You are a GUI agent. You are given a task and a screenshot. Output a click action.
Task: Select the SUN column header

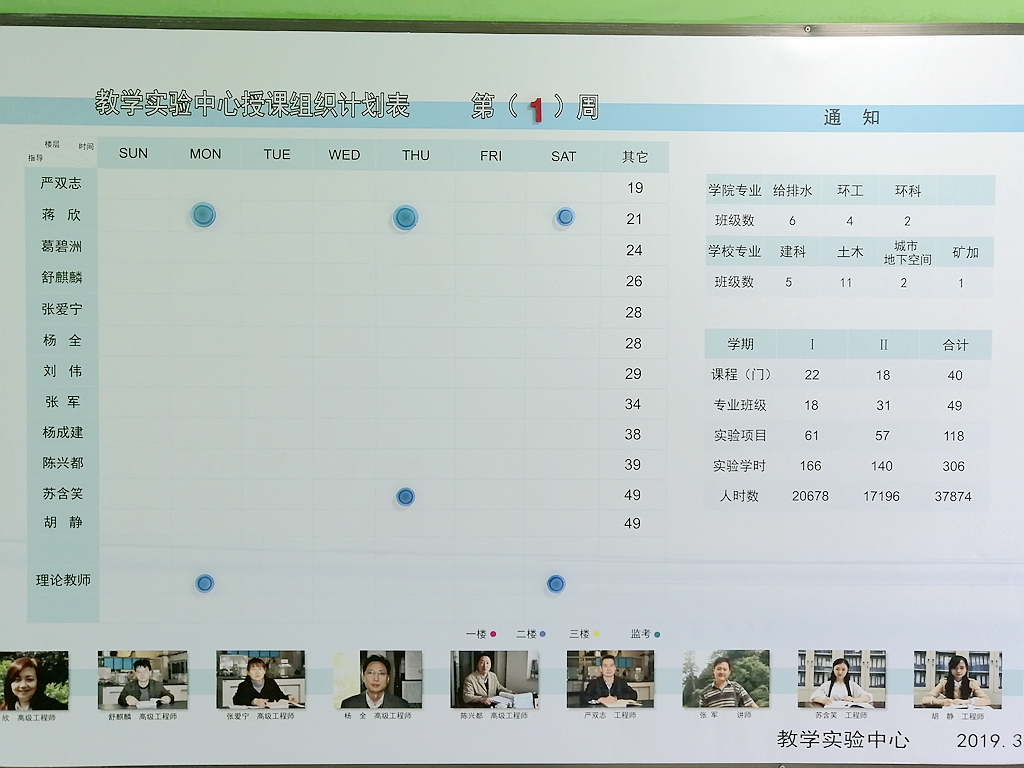133,153
